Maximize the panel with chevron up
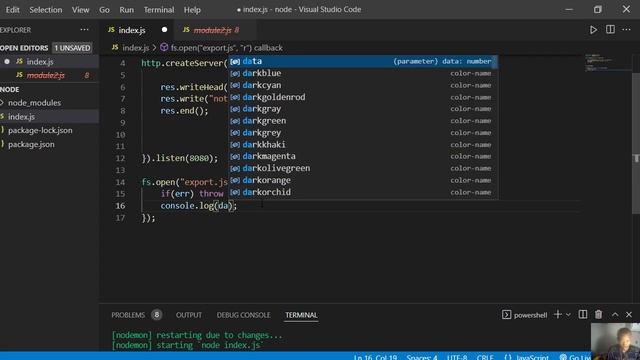The image size is (640, 360). click(615, 315)
